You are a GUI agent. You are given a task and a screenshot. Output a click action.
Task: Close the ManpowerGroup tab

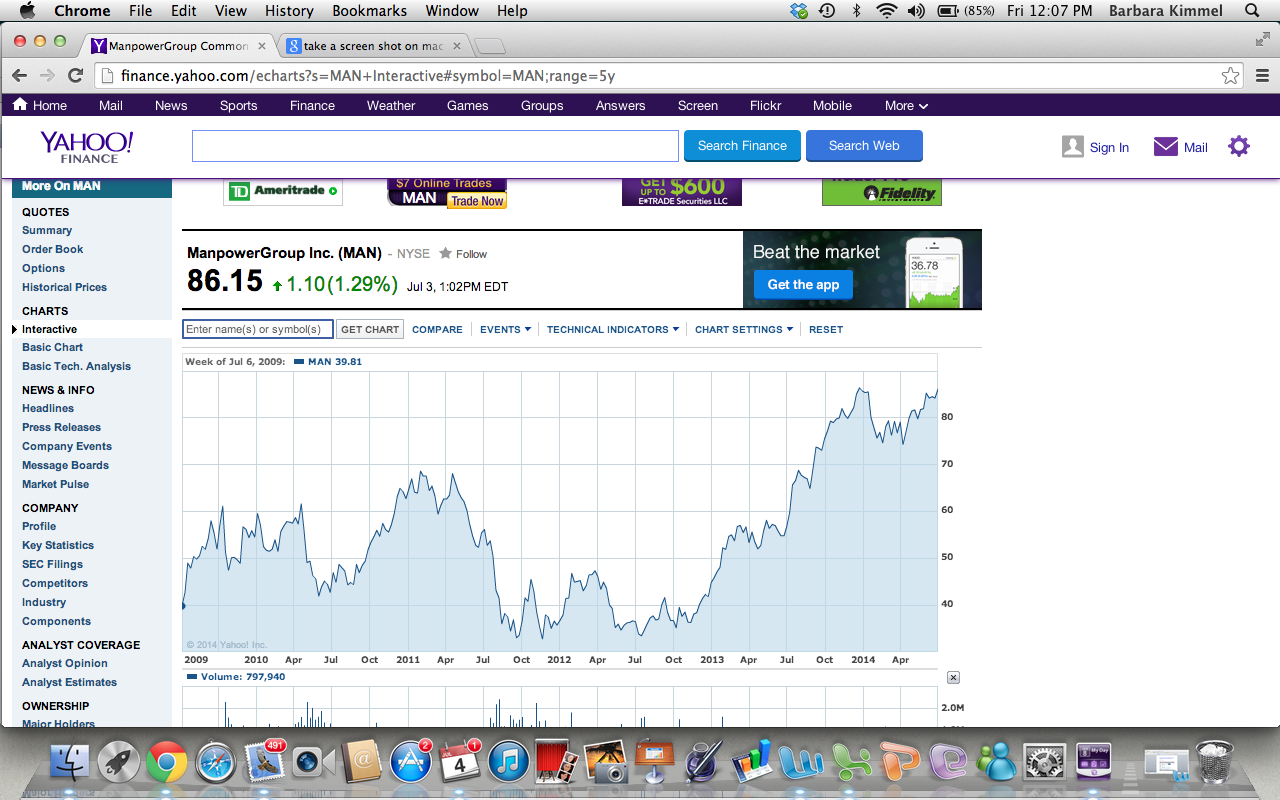[262, 46]
